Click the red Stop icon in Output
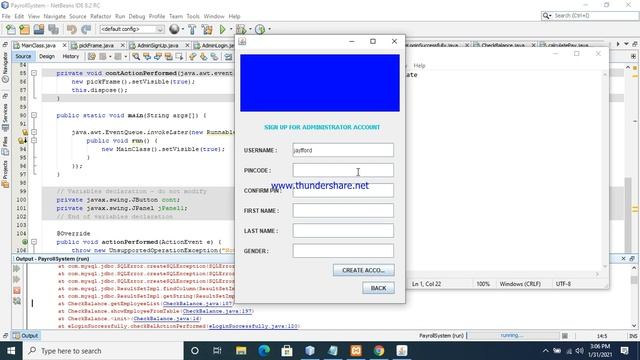Image resolution: width=640 pixels, height=360 pixels. pos(17,291)
